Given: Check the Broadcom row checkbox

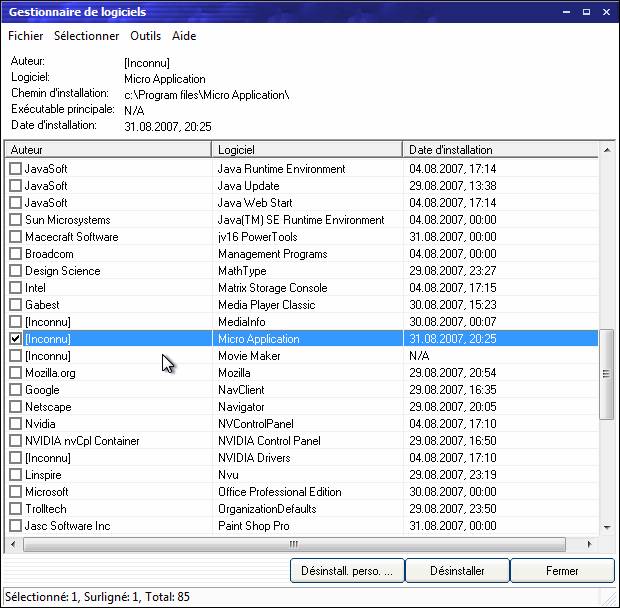Looking at the screenshot, I should 15,254.
